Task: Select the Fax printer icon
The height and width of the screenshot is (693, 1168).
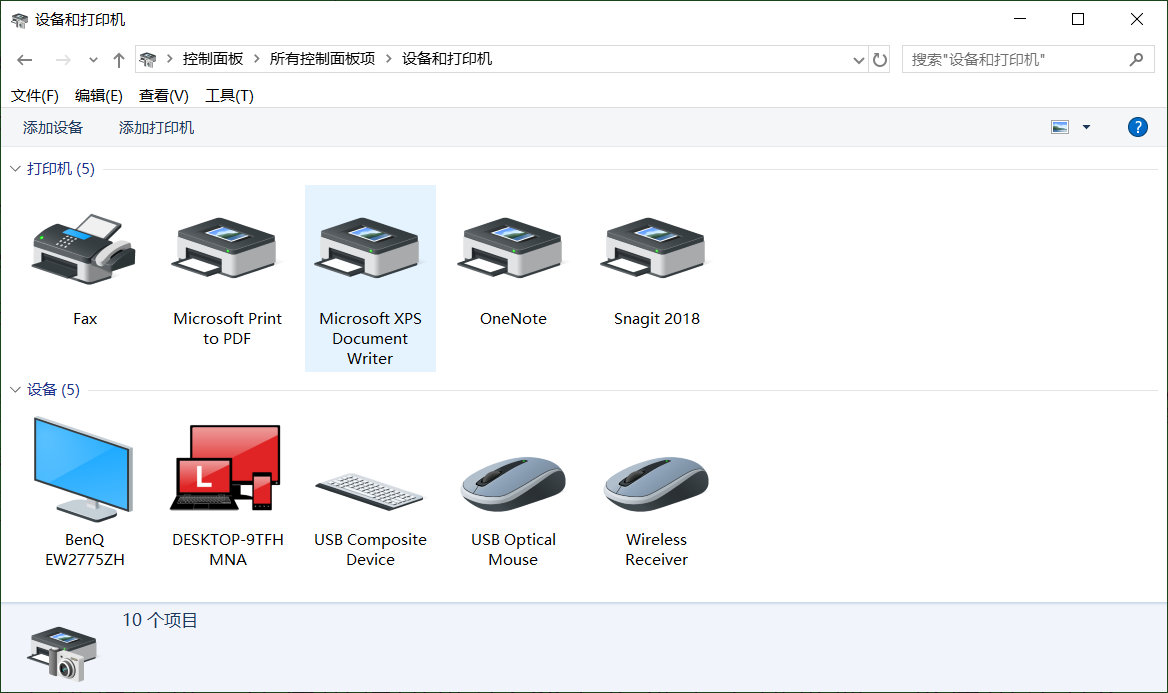Action: point(84,248)
